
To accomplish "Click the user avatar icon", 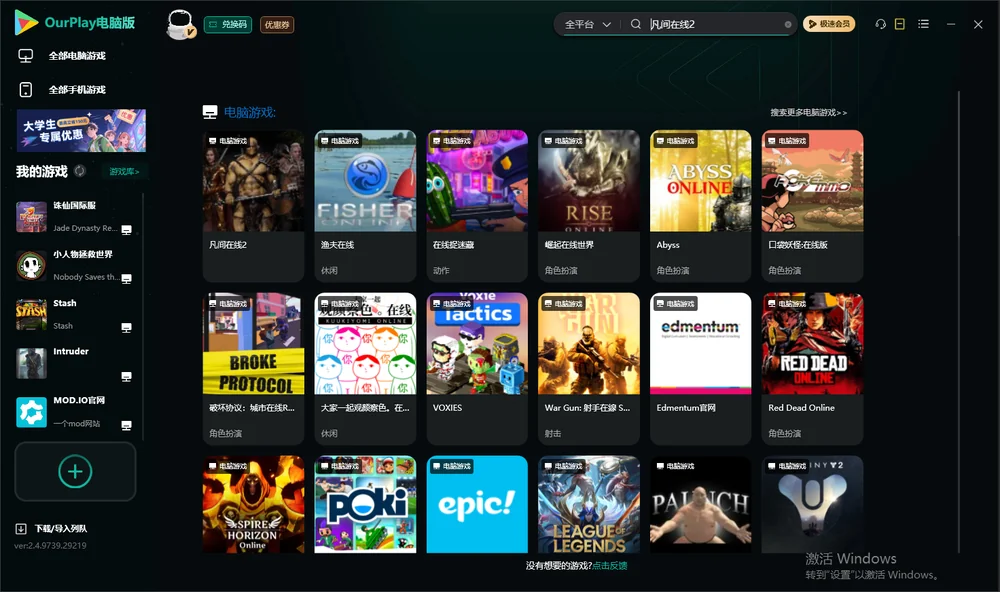I will tap(180, 25).
